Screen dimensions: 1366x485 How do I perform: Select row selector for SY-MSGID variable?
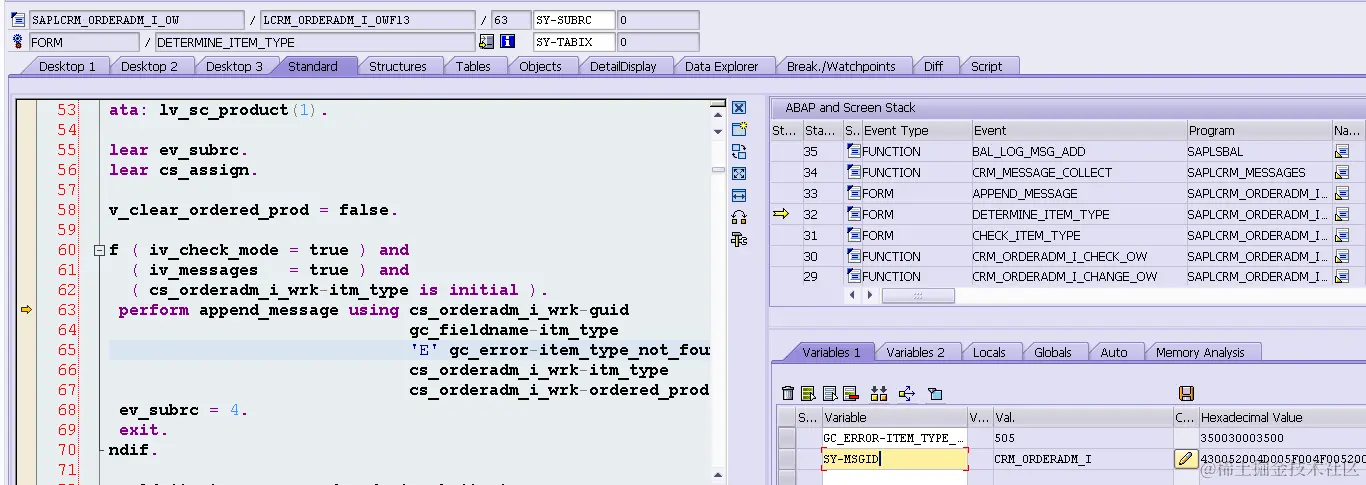[787, 459]
